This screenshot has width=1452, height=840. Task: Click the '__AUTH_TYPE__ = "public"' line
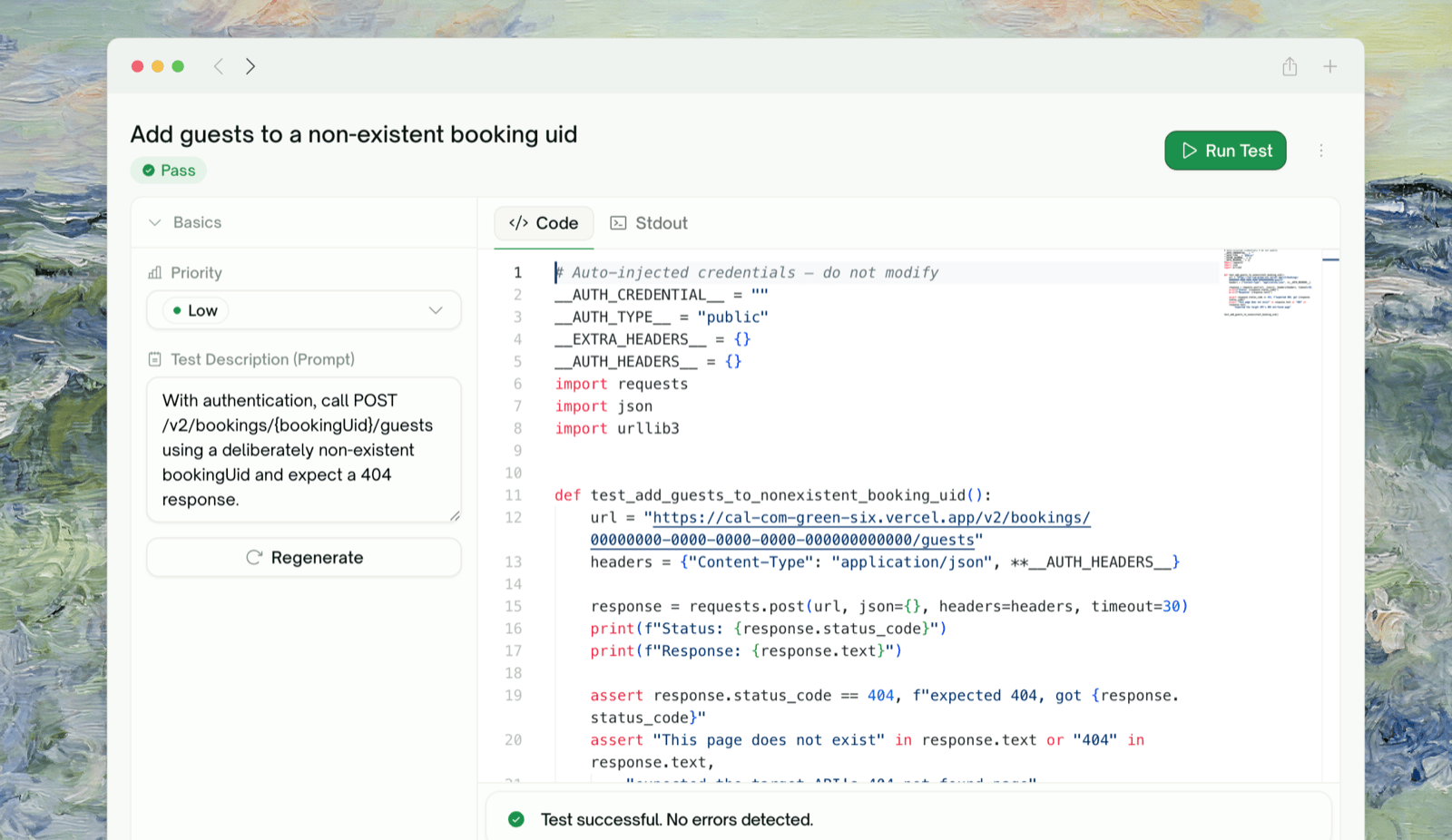pyautogui.click(x=662, y=317)
